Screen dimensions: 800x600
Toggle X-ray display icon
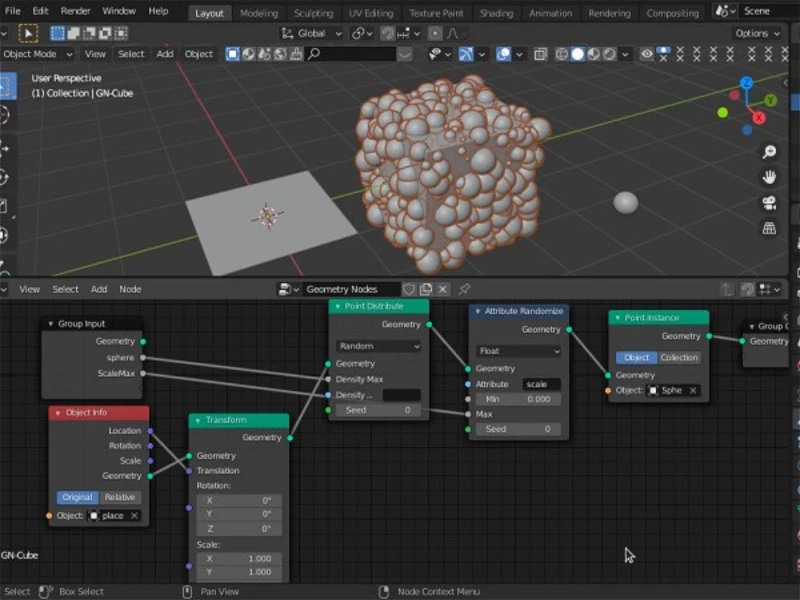tap(540, 54)
